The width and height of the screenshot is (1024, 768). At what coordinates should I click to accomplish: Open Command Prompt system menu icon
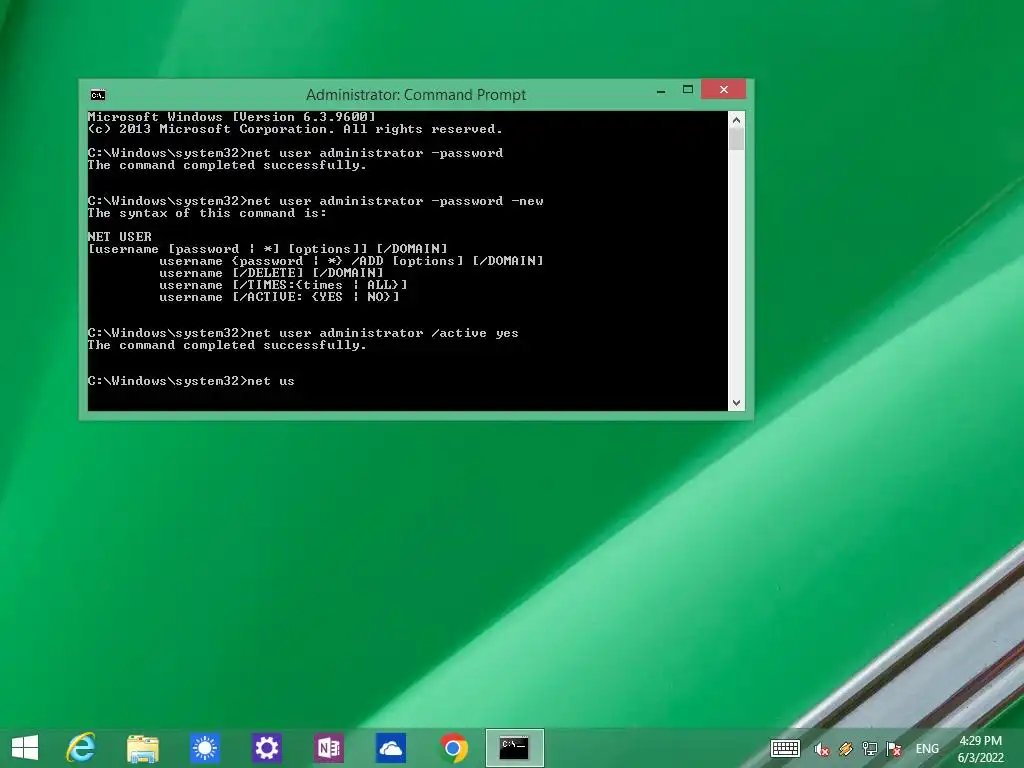(x=98, y=95)
